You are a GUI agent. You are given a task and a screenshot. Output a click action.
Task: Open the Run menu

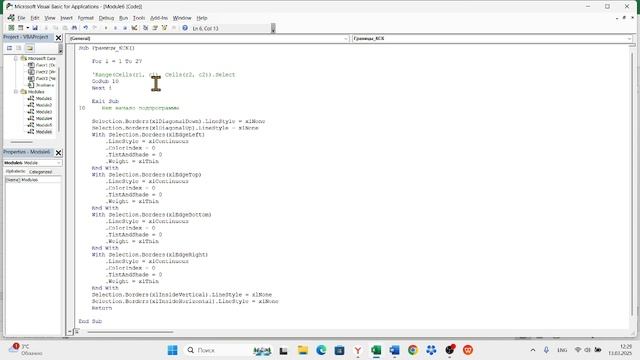[123, 18]
